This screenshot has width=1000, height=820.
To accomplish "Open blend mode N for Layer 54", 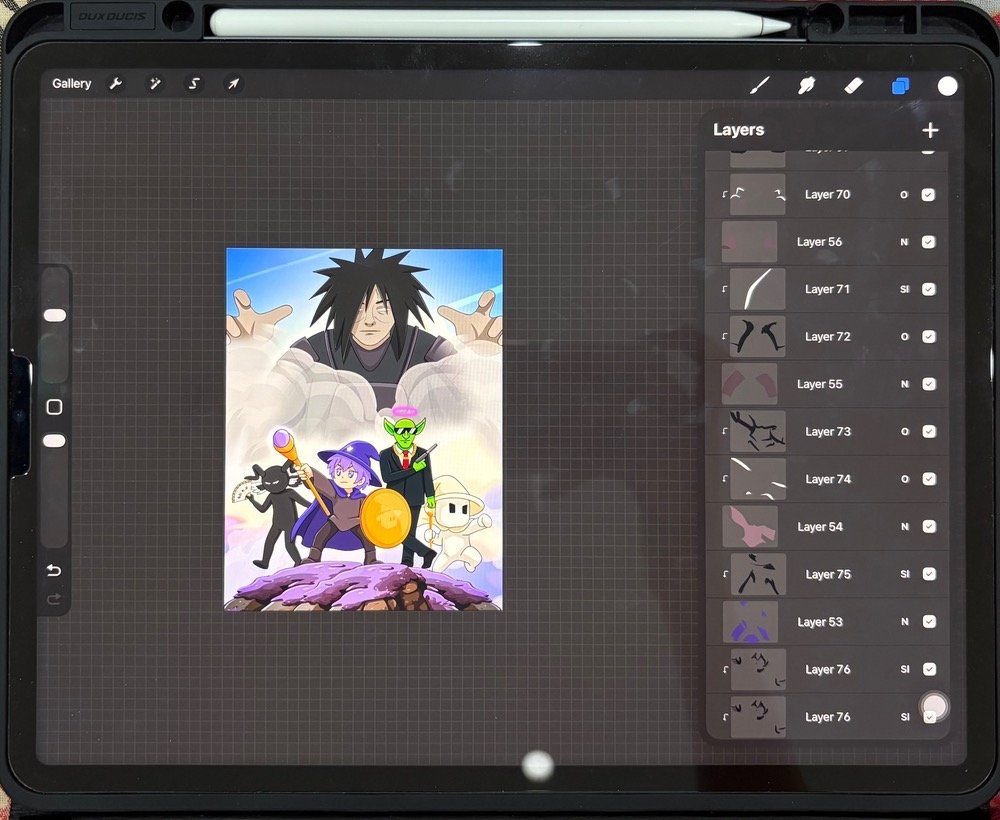I will tap(905, 526).
